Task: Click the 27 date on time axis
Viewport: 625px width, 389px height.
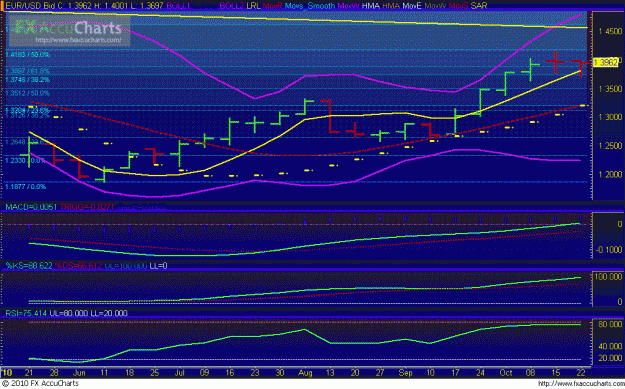Action: (x=380, y=373)
